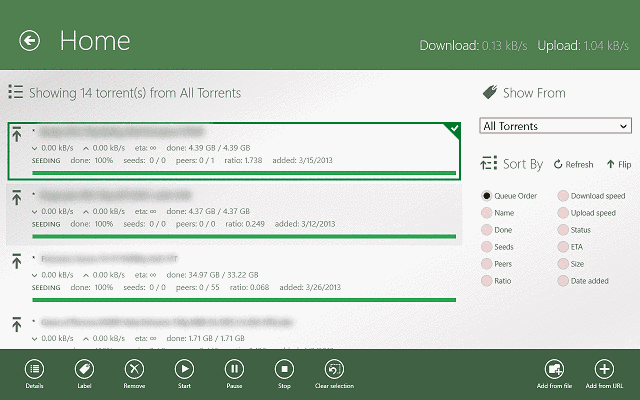
Task: Open the All Torrents dropdown
Action: click(x=556, y=126)
